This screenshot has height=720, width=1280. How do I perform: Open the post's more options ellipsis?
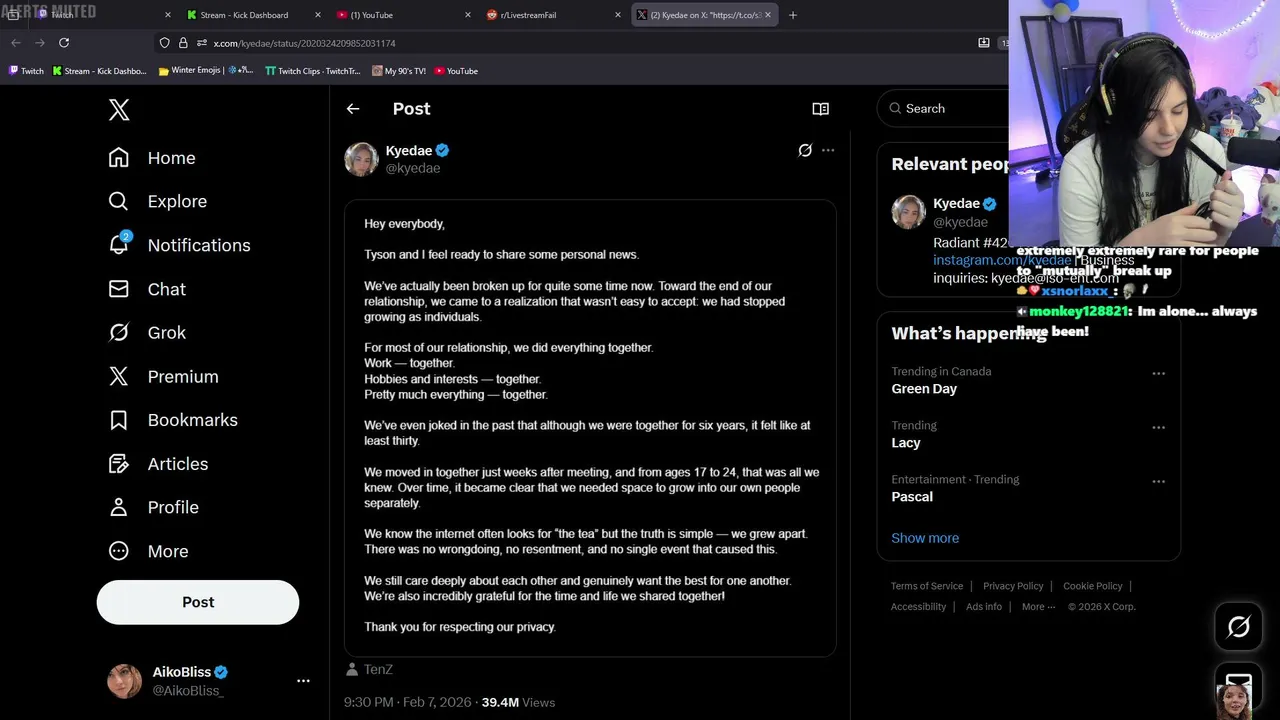828,150
